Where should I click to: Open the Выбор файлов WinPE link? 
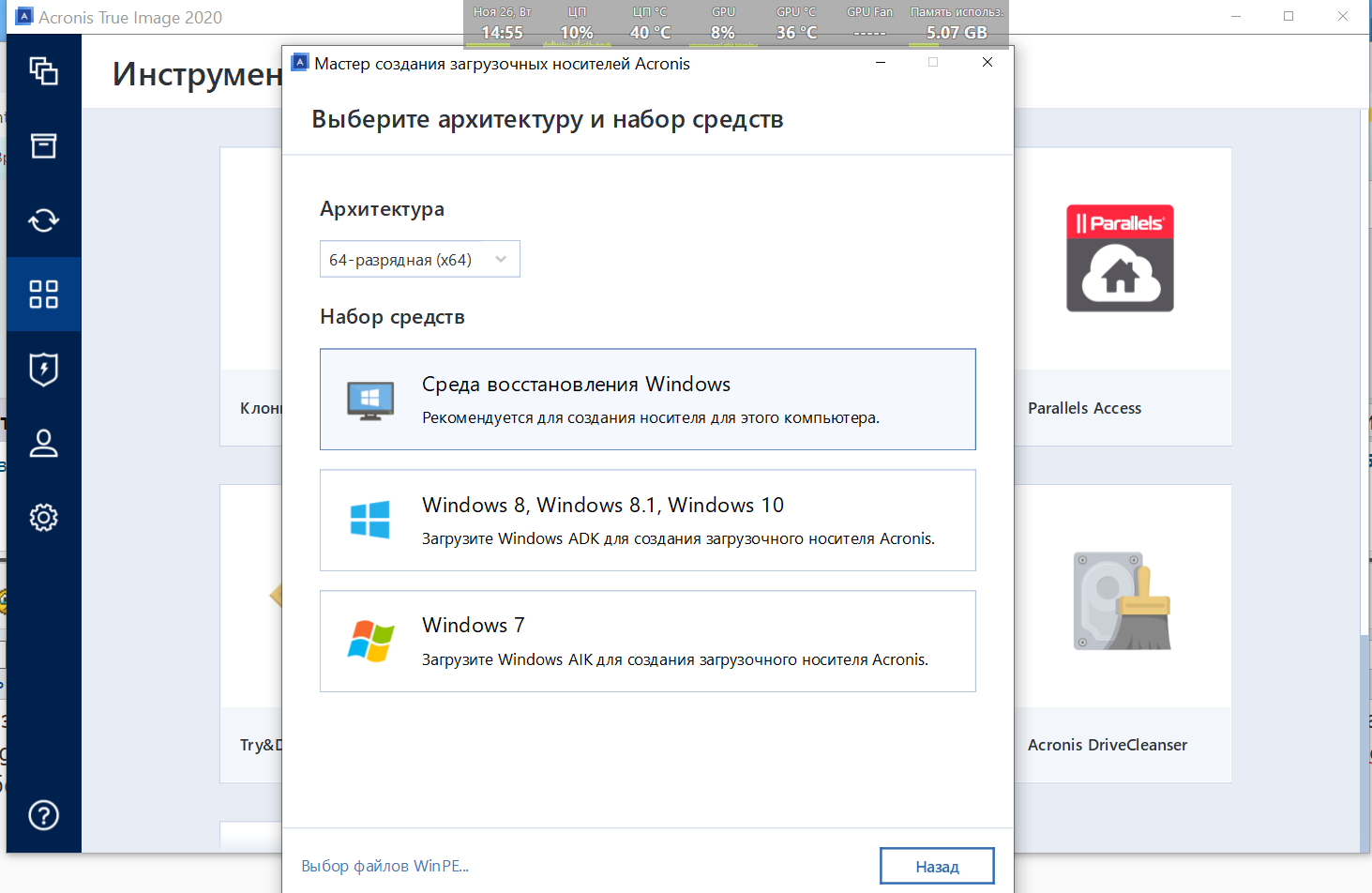[384, 866]
